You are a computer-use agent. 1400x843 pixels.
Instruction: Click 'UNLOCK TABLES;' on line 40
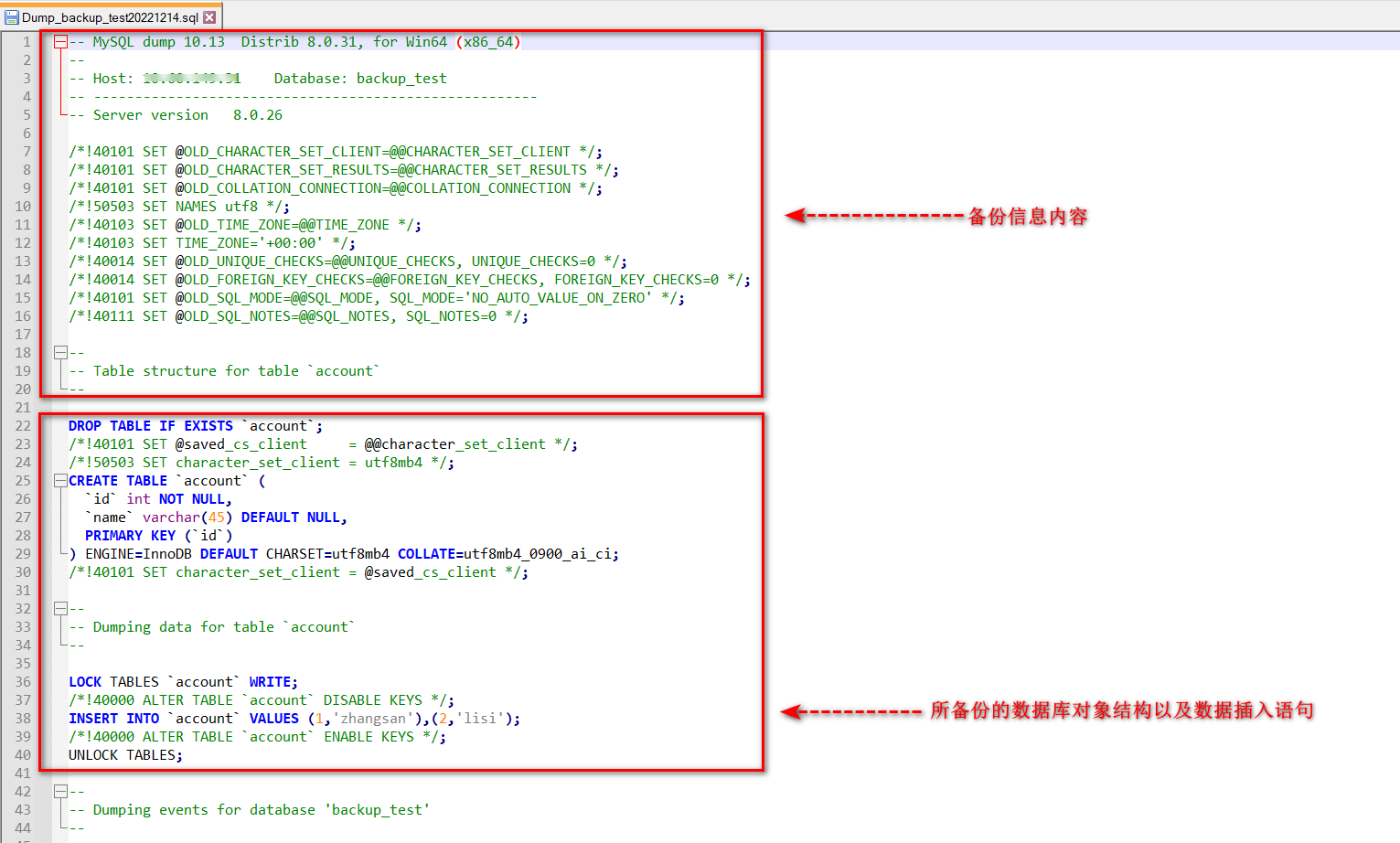point(125,755)
